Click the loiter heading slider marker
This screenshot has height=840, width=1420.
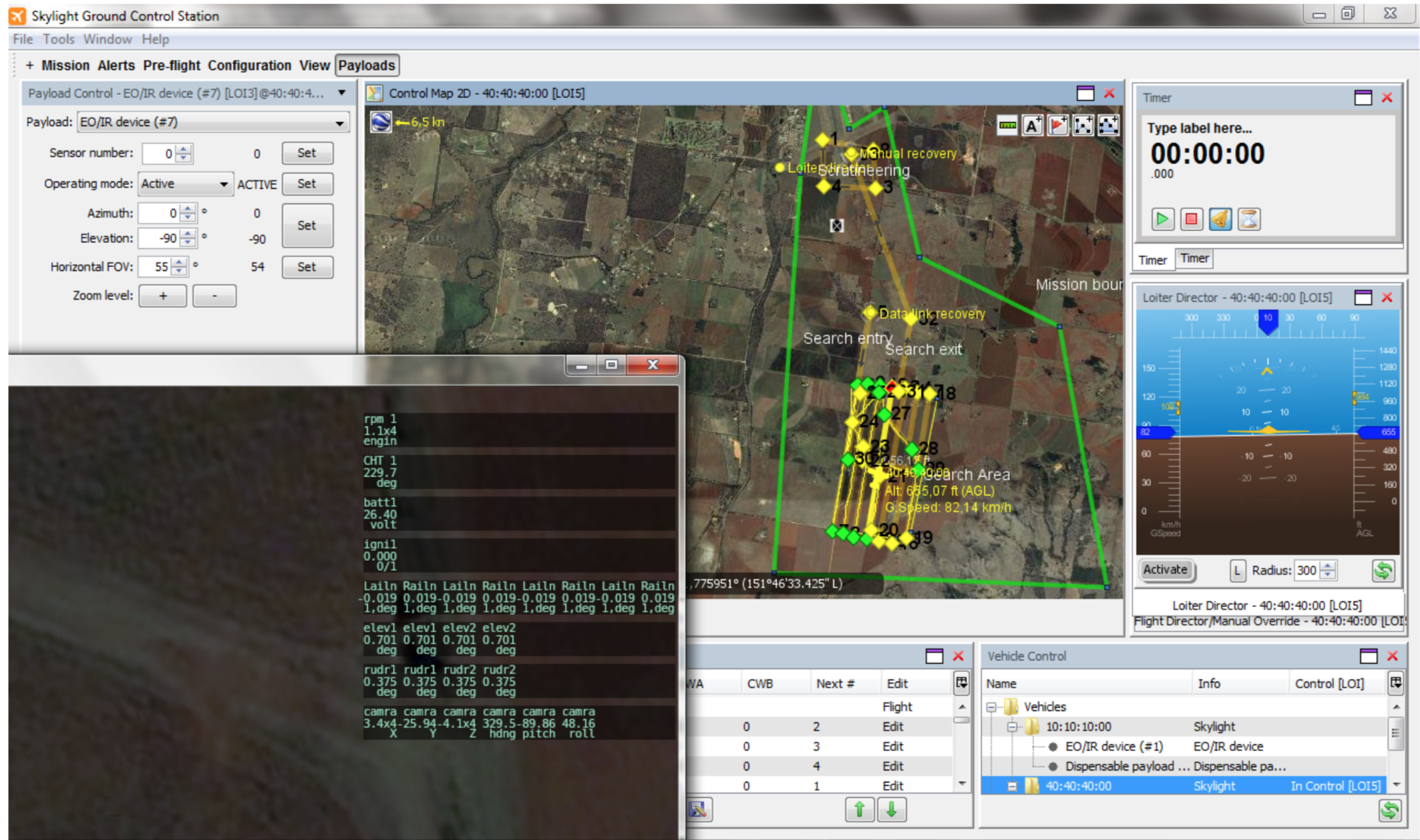coord(1267,322)
